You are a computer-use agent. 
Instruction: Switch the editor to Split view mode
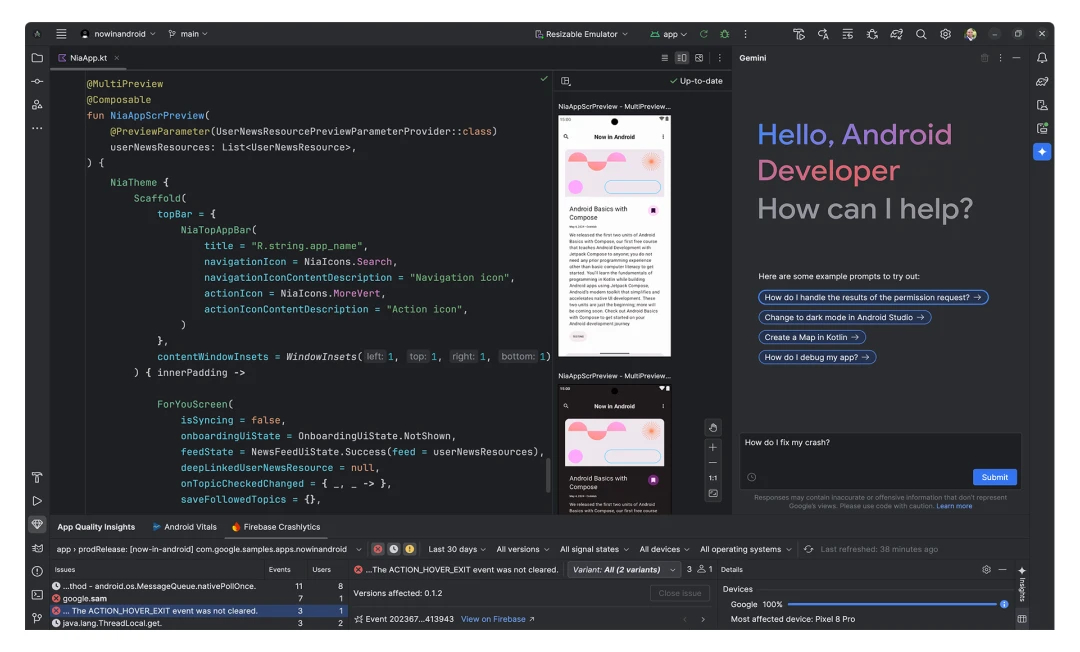pos(683,57)
